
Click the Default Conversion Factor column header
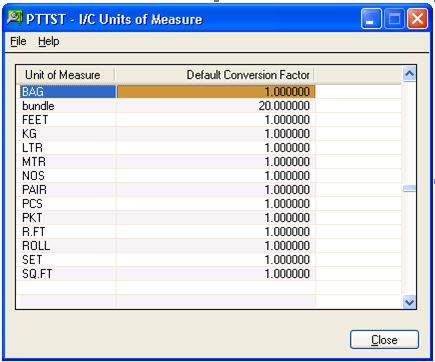[215, 75]
